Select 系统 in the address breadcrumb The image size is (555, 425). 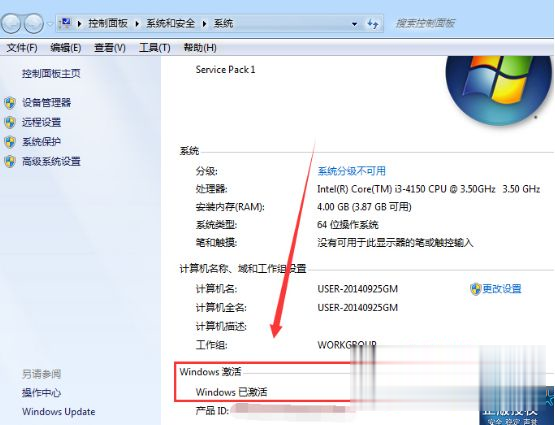[x=223, y=24]
